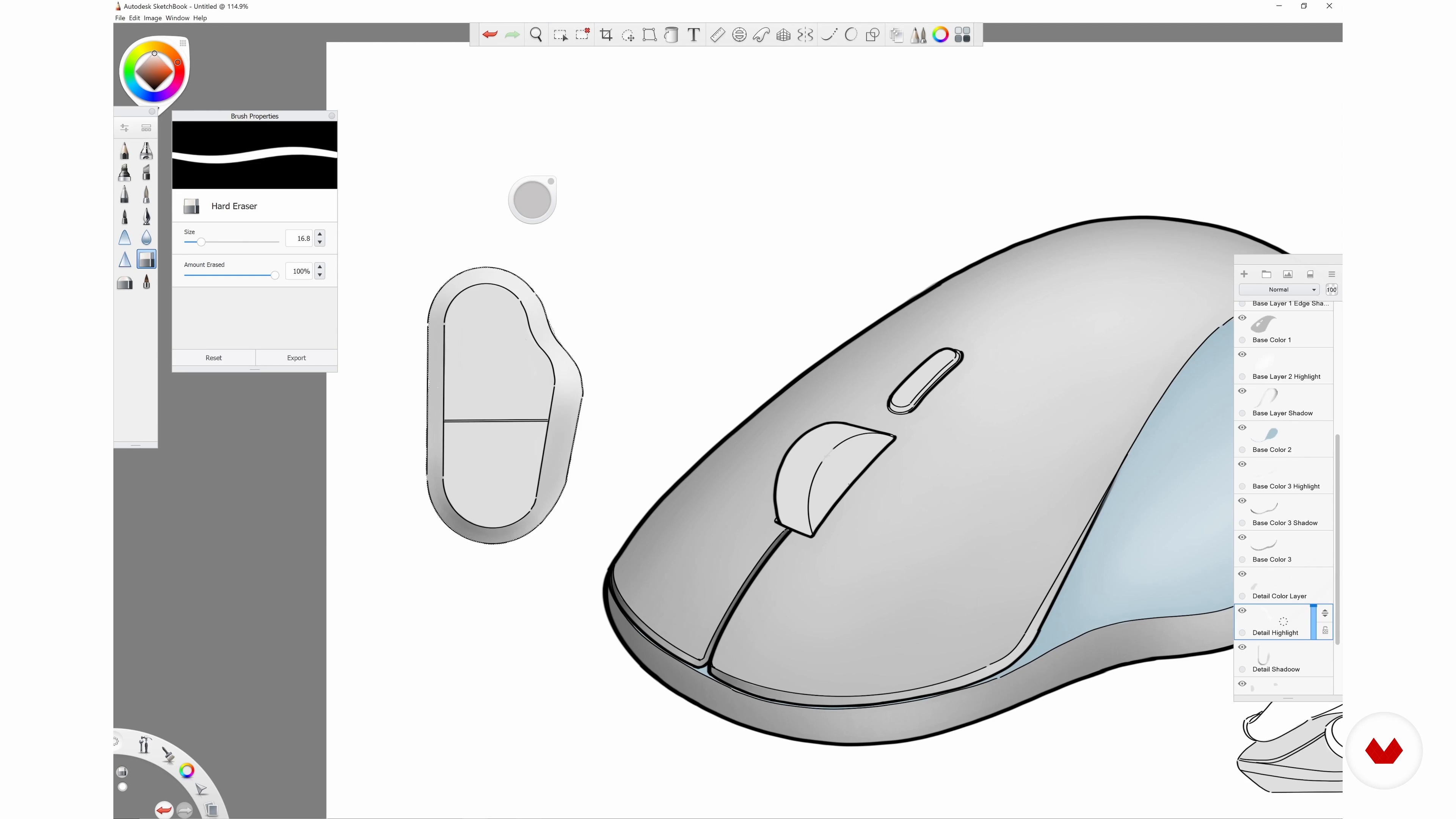
Task: Enable the Ellipse guide tool
Action: tap(739, 35)
